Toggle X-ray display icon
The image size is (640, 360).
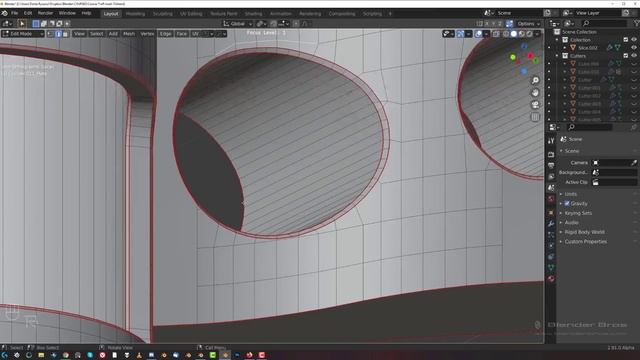click(496, 34)
